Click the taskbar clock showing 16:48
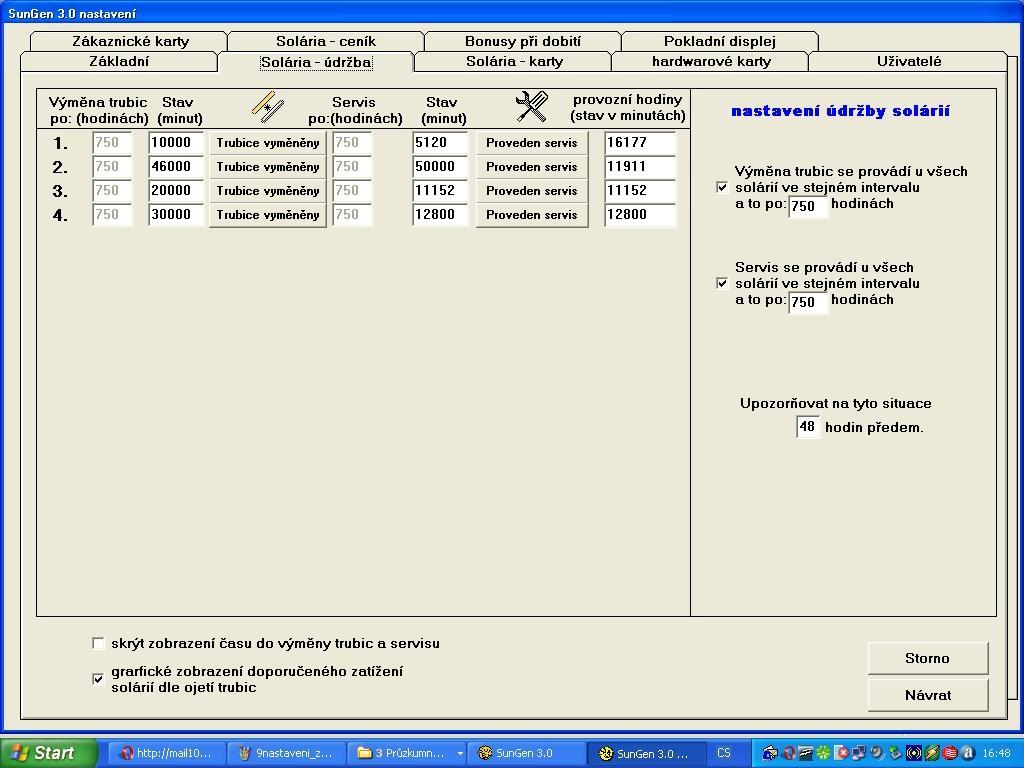 tap(997, 753)
